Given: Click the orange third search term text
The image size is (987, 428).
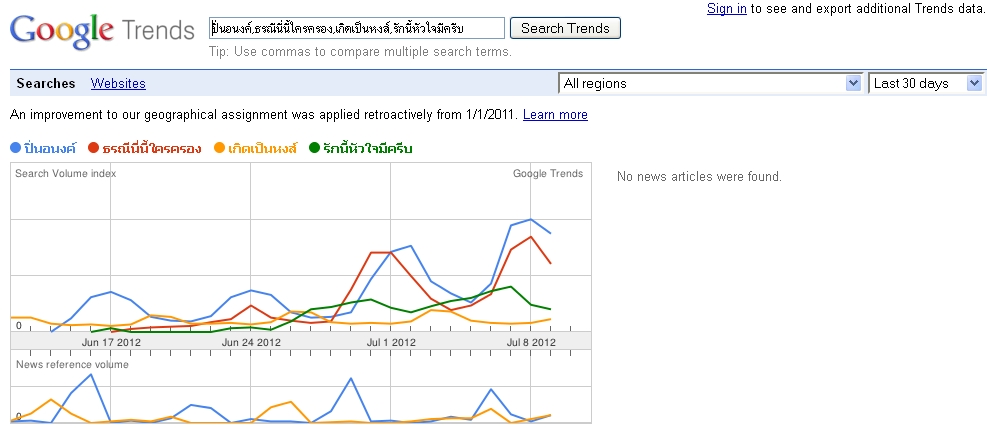Looking at the screenshot, I should (x=264, y=148).
